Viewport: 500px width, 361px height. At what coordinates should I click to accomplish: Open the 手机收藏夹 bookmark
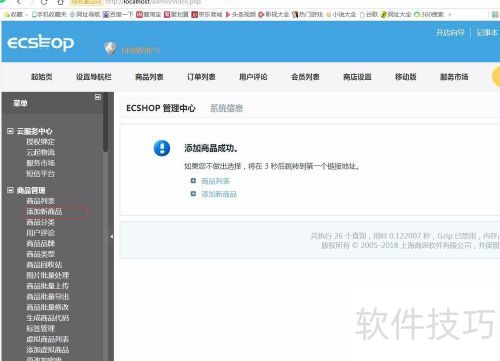[49, 14]
